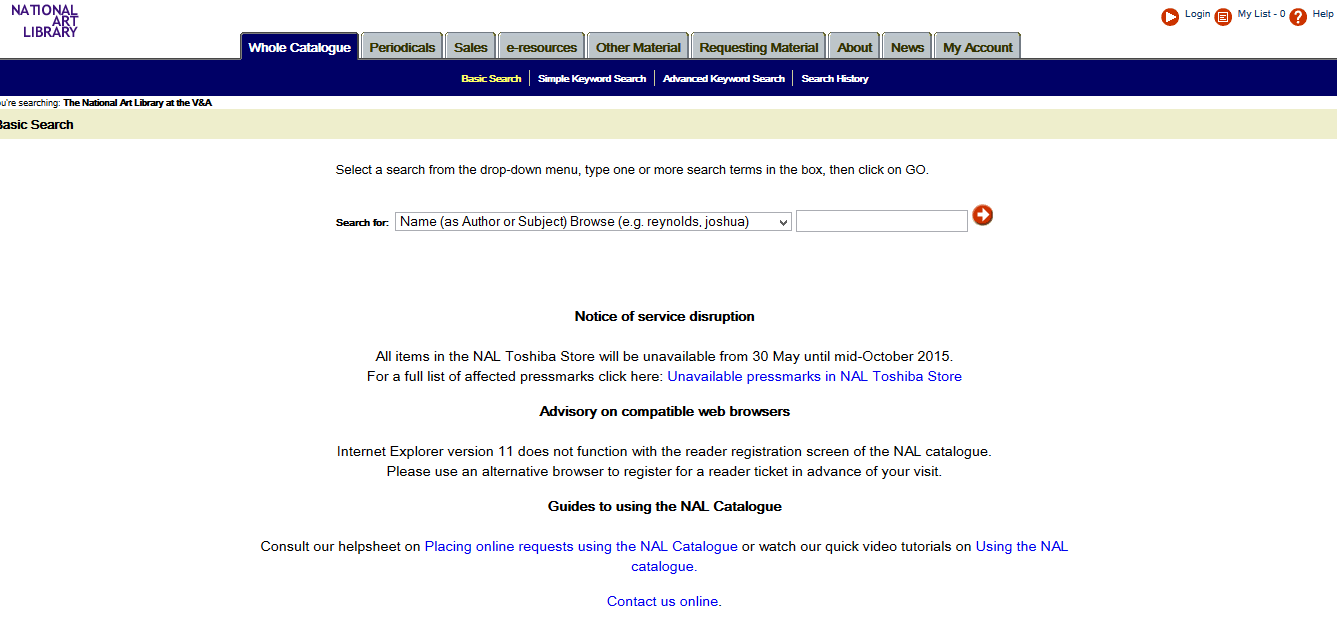
Task: Click into the search terms text box
Action: point(882,221)
